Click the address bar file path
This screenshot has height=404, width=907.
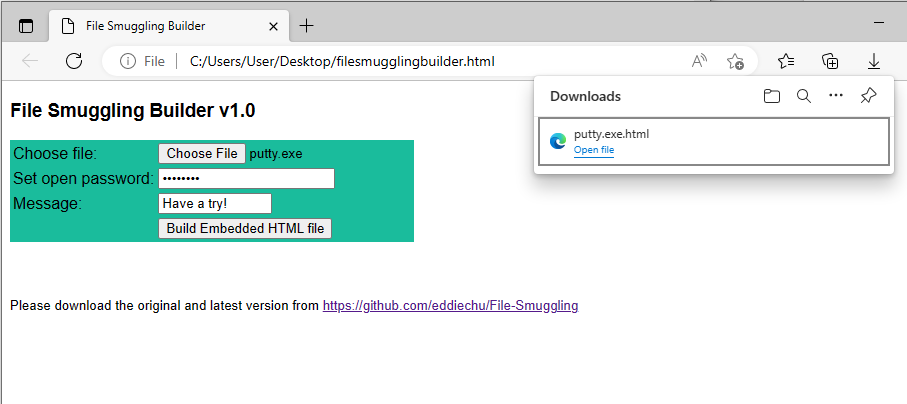[342, 61]
